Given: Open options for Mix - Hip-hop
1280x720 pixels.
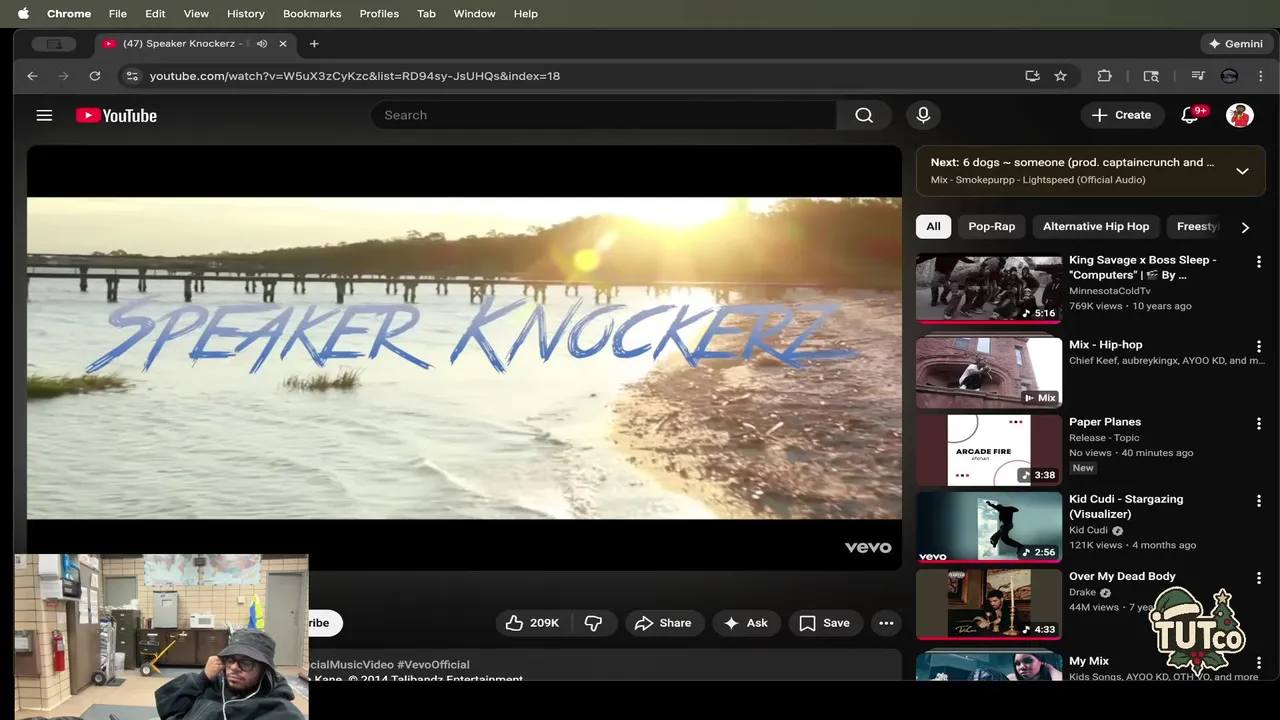Looking at the screenshot, I should 1258,347.
